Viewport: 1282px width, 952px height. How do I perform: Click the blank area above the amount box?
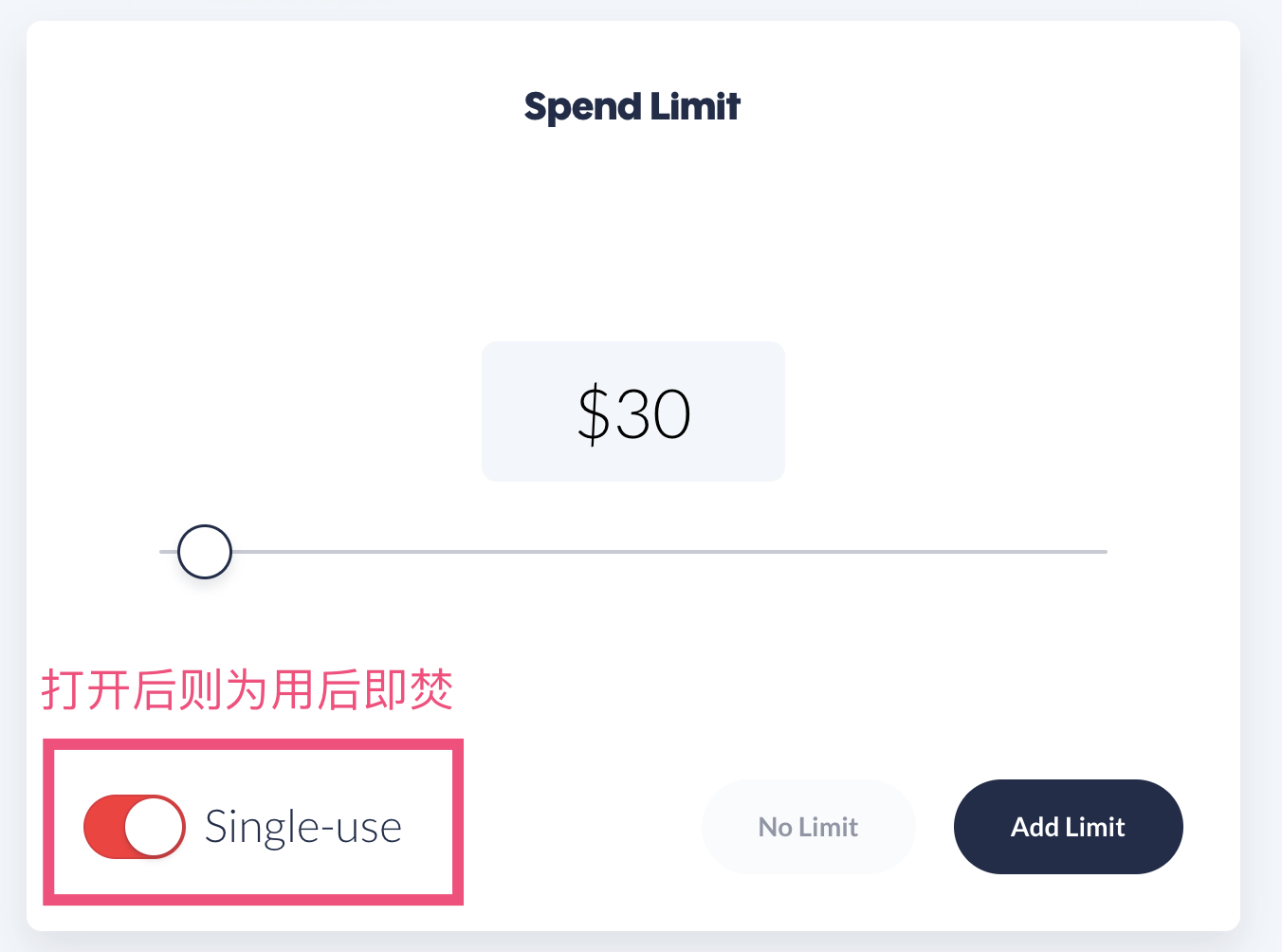[x=633, y=237]
